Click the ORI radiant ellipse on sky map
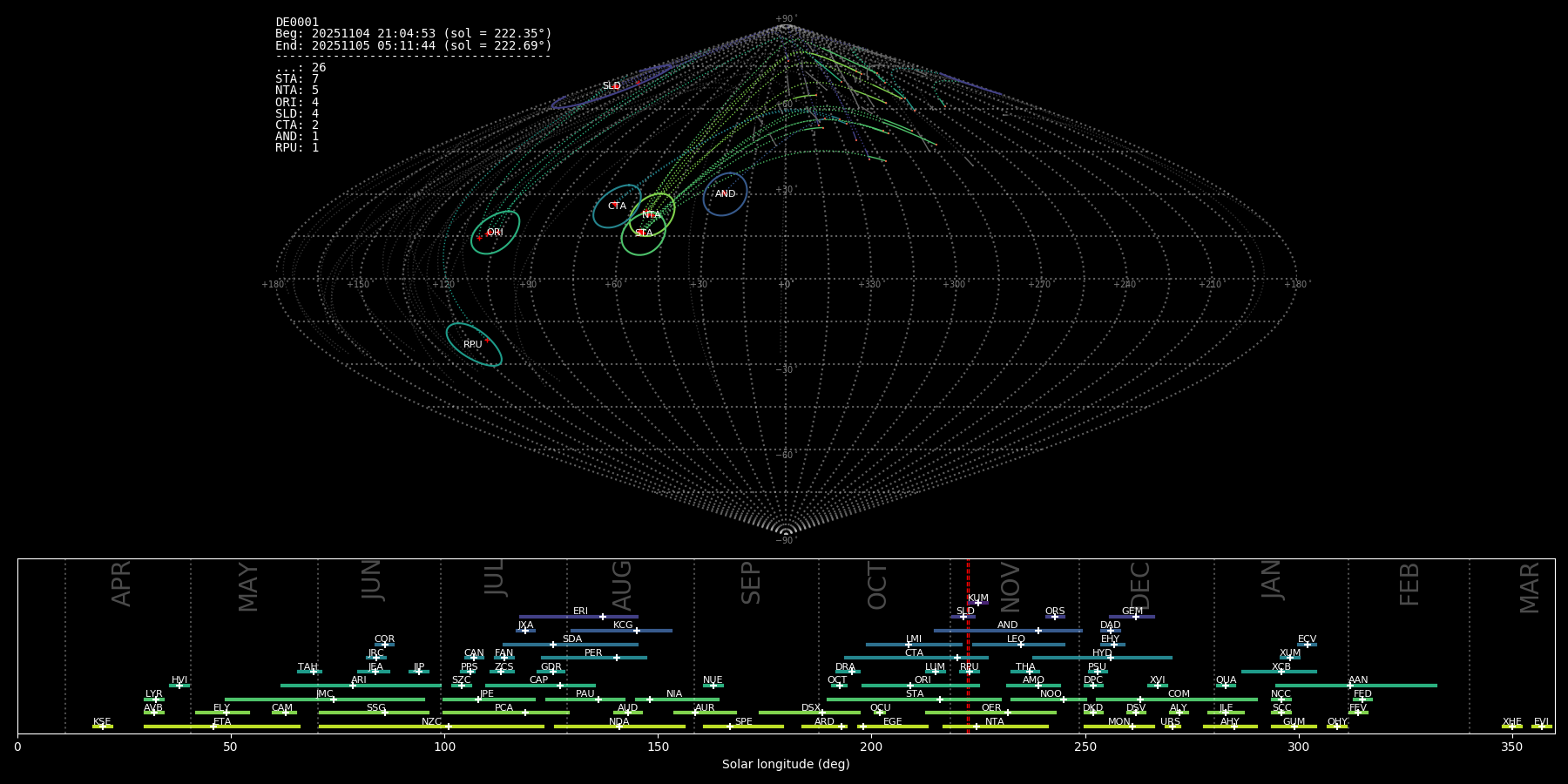Image resolution: width=1568 pixels, height=784 pixels. pyautogui.click(x=495, y=233)
